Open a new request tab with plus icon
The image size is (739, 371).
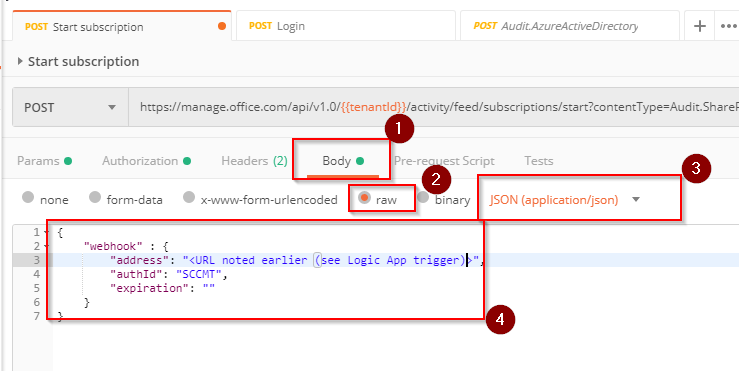click(700, 26)
